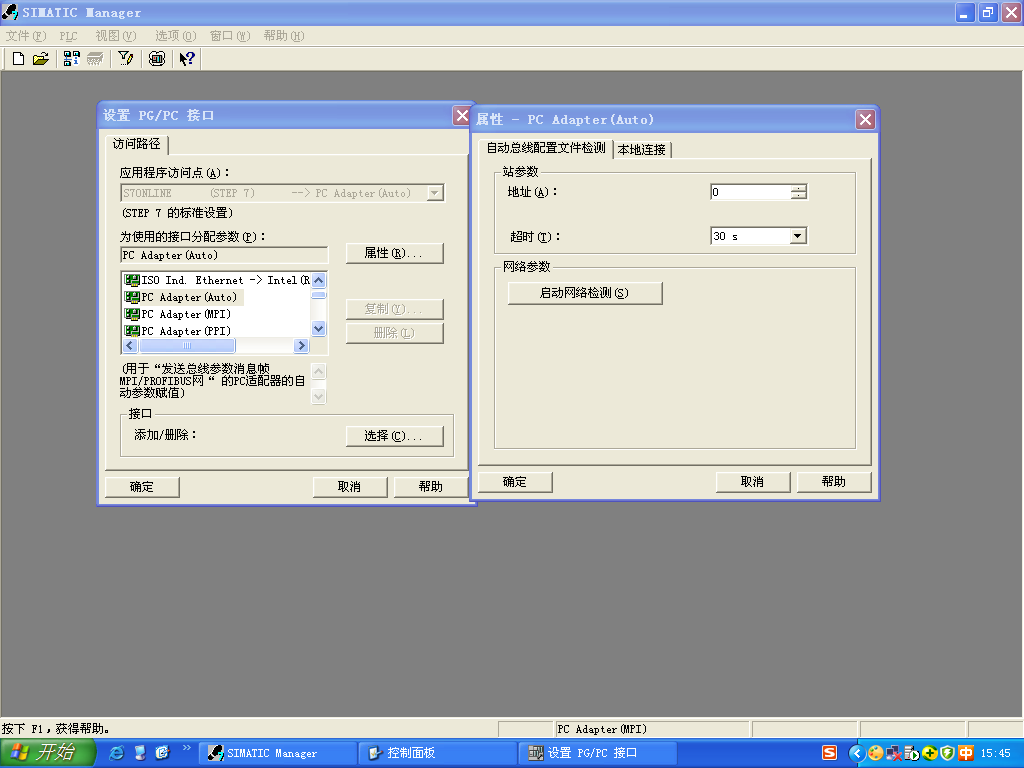The image size is (1024, 768).
Task: Switch to the 本地连接 tab
Action: tap(641, 150)
